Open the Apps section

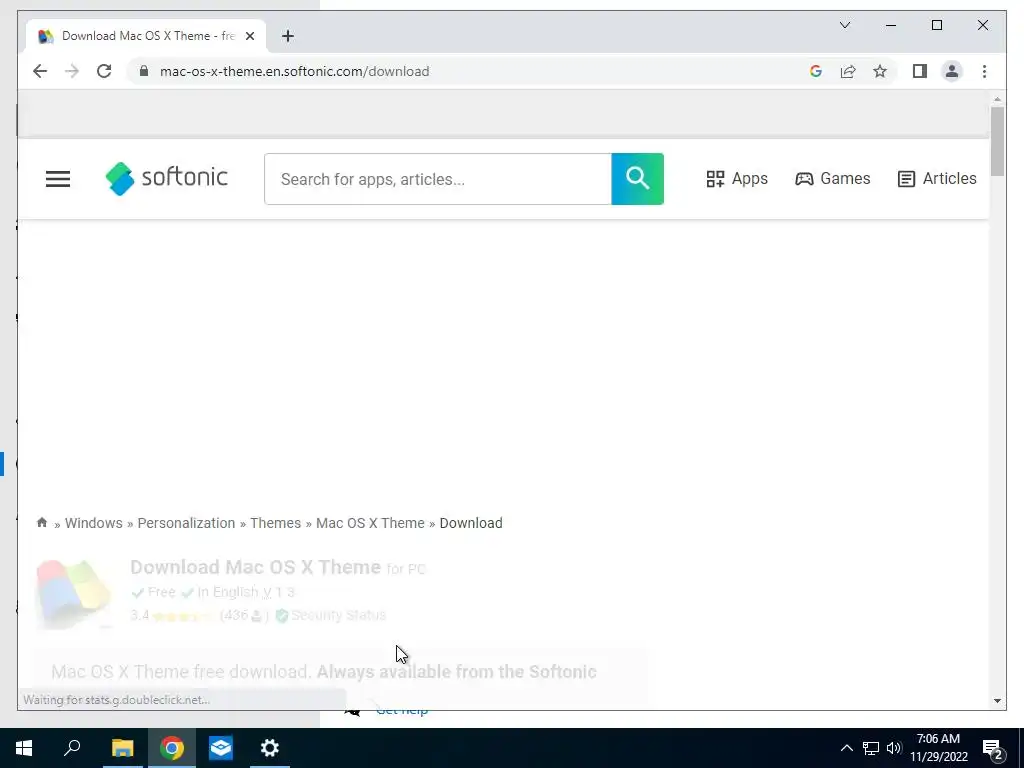737,179
